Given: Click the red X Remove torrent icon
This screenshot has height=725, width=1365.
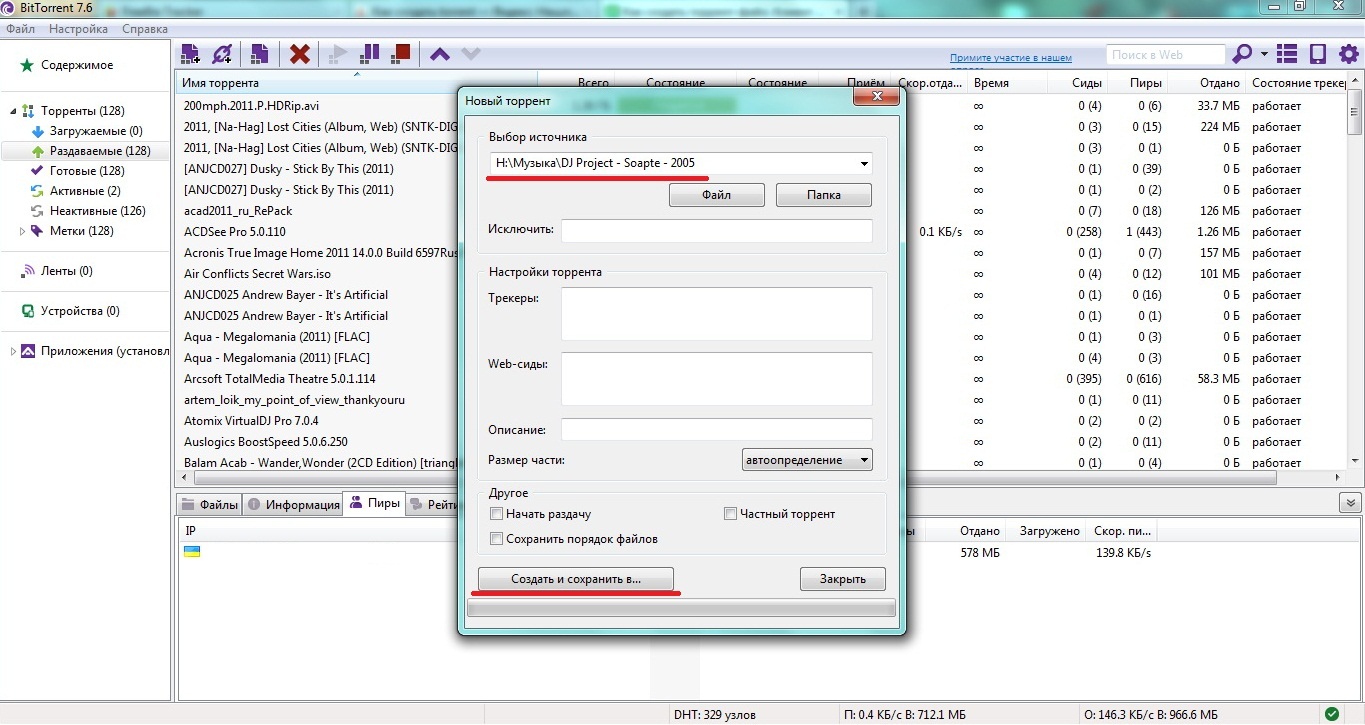Looking at the screenshot, I should (x=299, y=54).
